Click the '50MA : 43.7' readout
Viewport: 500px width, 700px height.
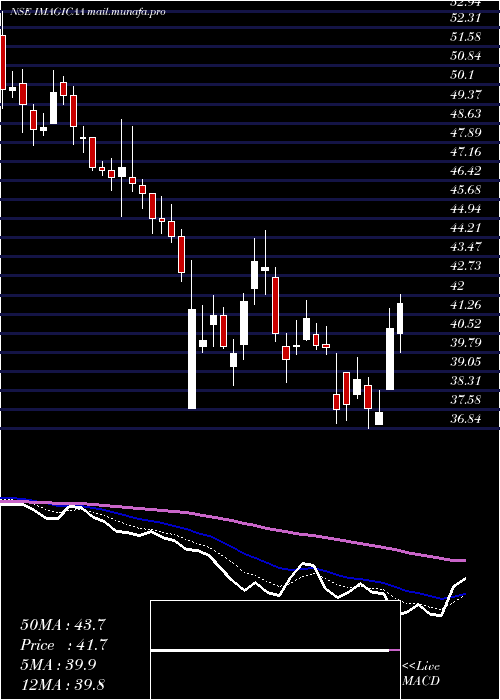[x=63, y=625]
